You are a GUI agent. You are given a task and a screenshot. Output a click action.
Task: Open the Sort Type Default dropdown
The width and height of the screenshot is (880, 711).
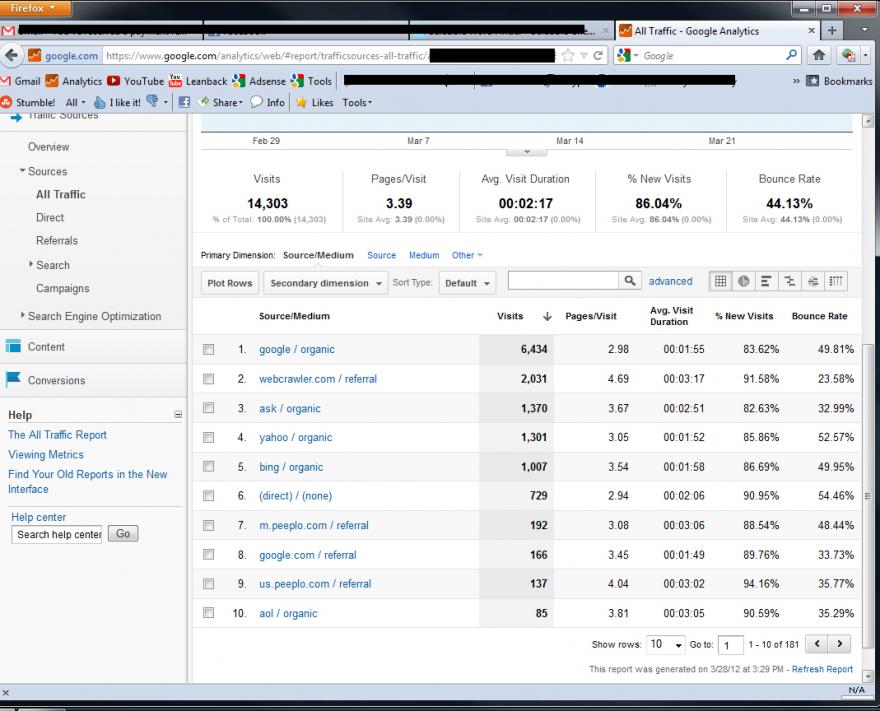467,283
